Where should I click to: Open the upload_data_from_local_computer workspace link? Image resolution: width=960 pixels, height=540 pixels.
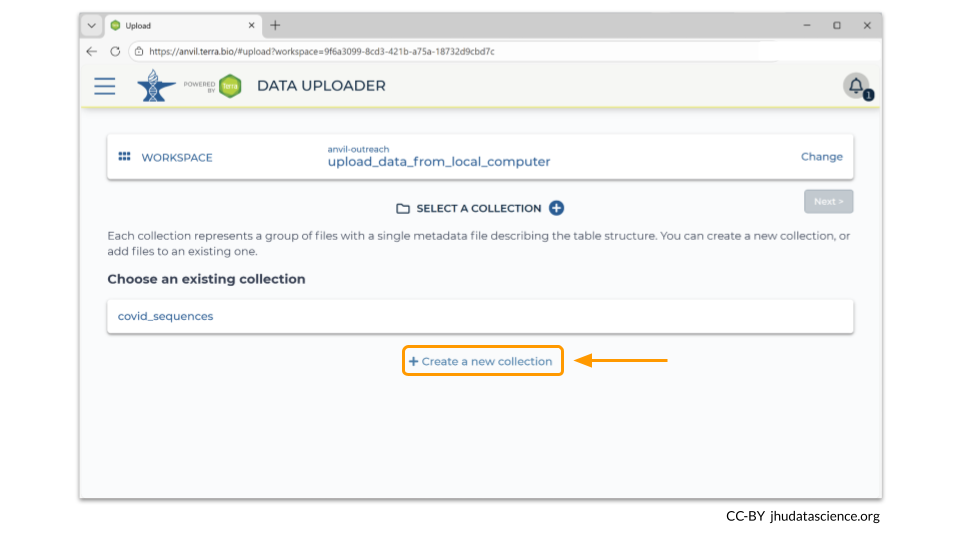pos(438,162)
